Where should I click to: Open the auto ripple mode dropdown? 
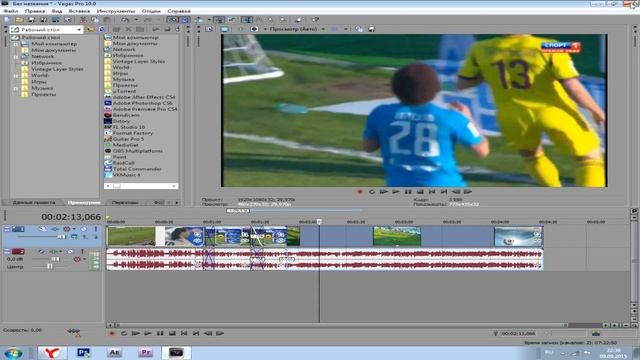[x=209, y=20]
